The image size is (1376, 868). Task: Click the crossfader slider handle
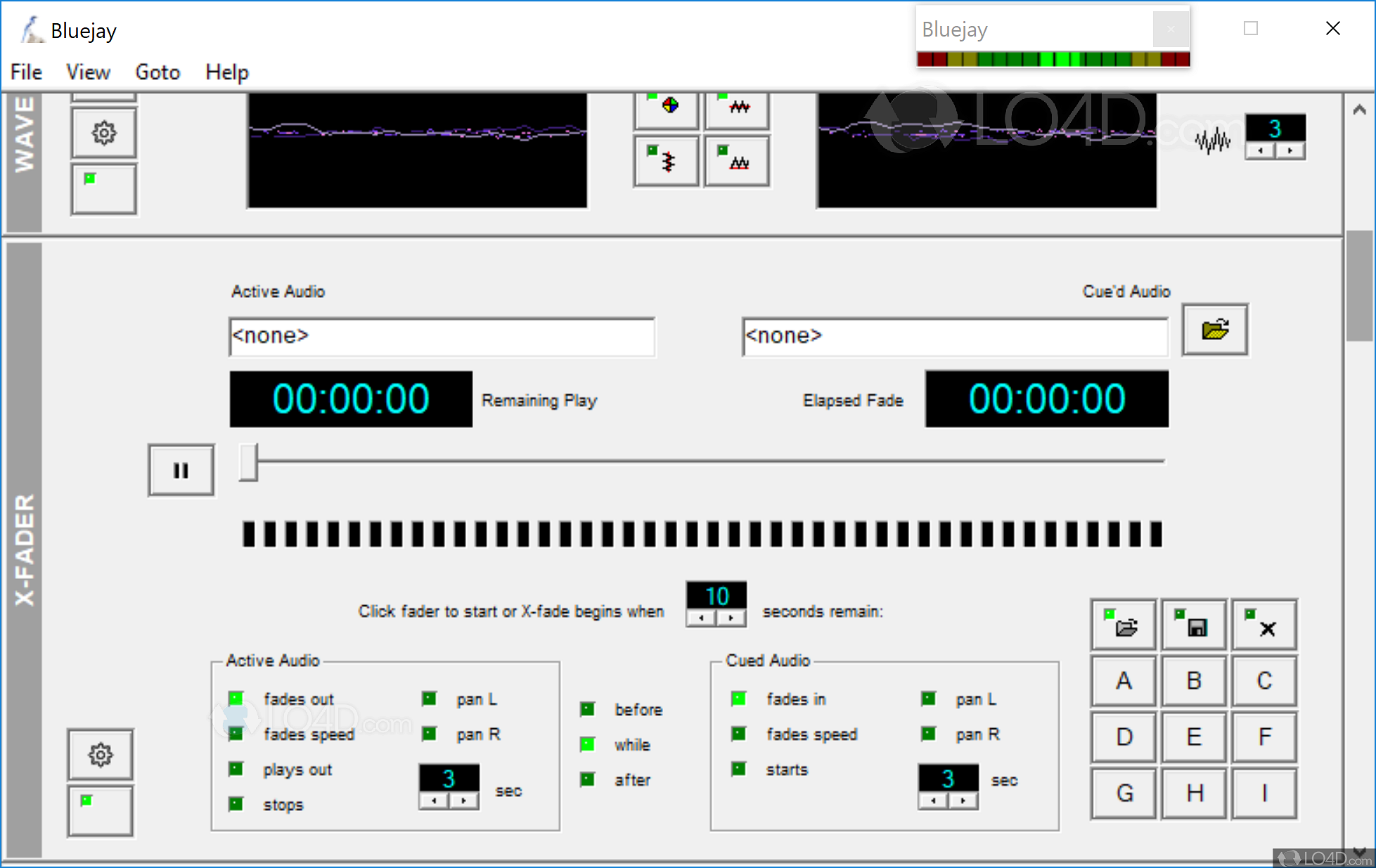click(248, 462)
